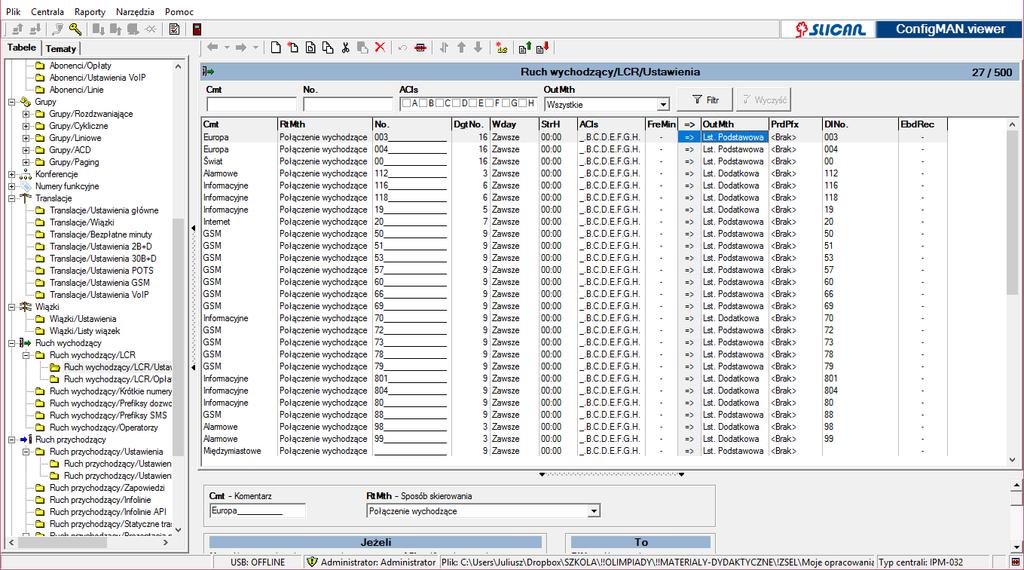Image resolution: width=1024 pixels, height=570 pixels.
Task: Click the undo icon in table toolbar
Action: (x=402, y=48)
